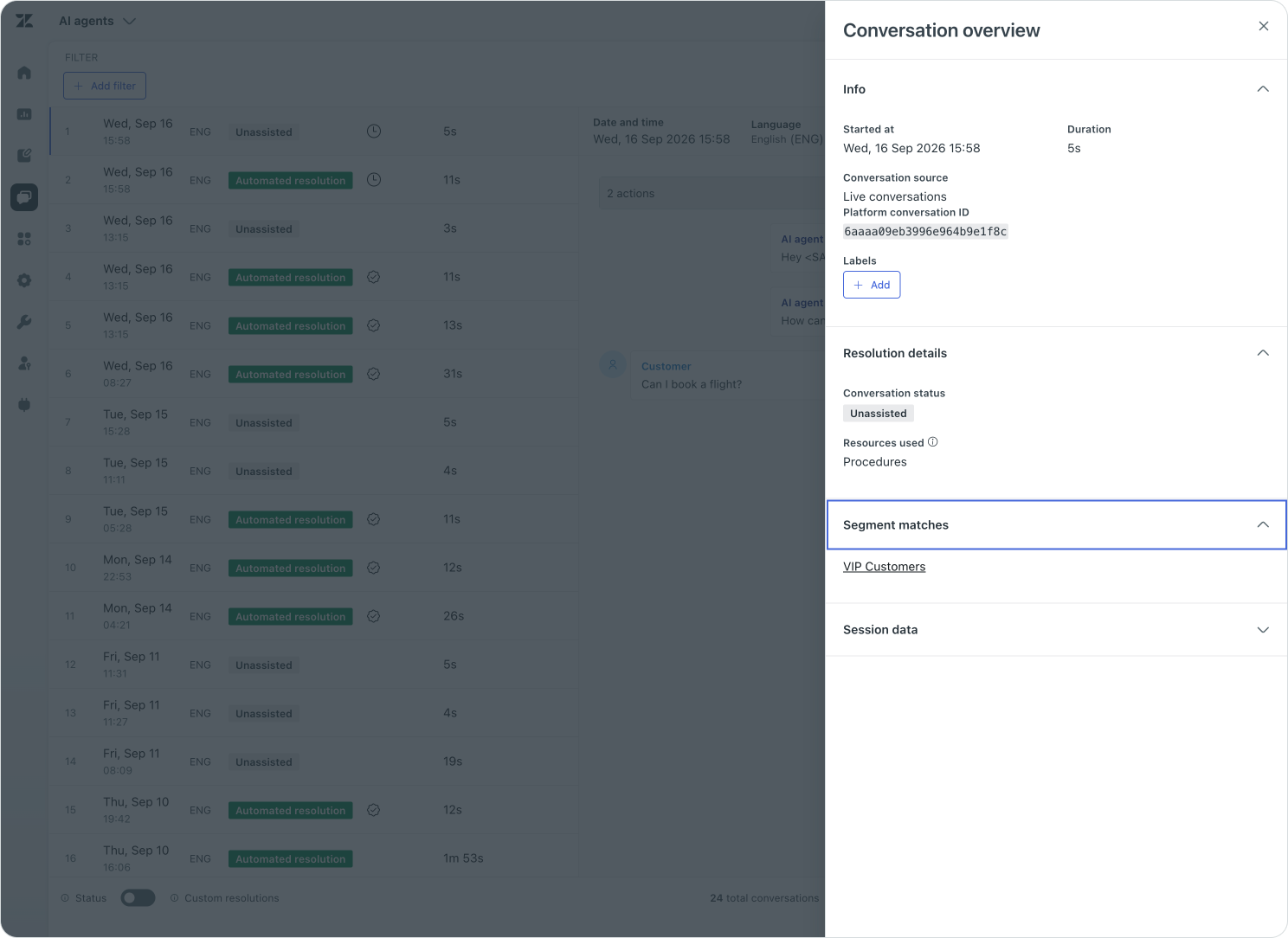Toggle the Status switch

click(x=138, y=898)
